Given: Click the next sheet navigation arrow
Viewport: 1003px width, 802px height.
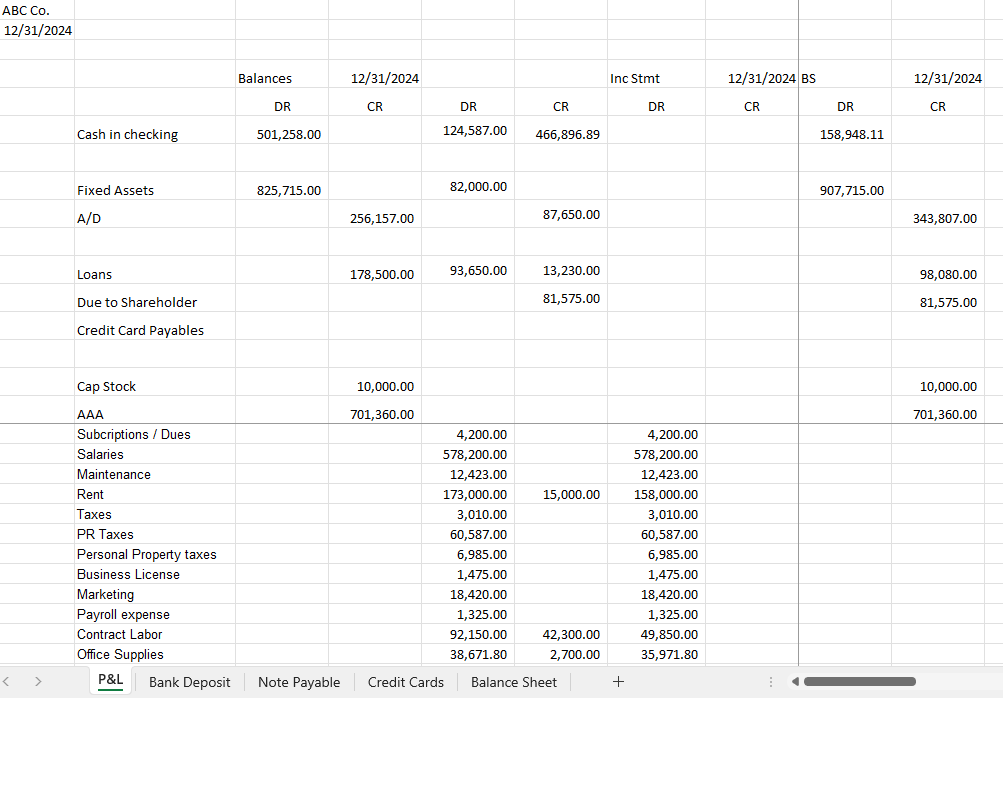Looking at the screenshot, I should click(x=38, y=682).
